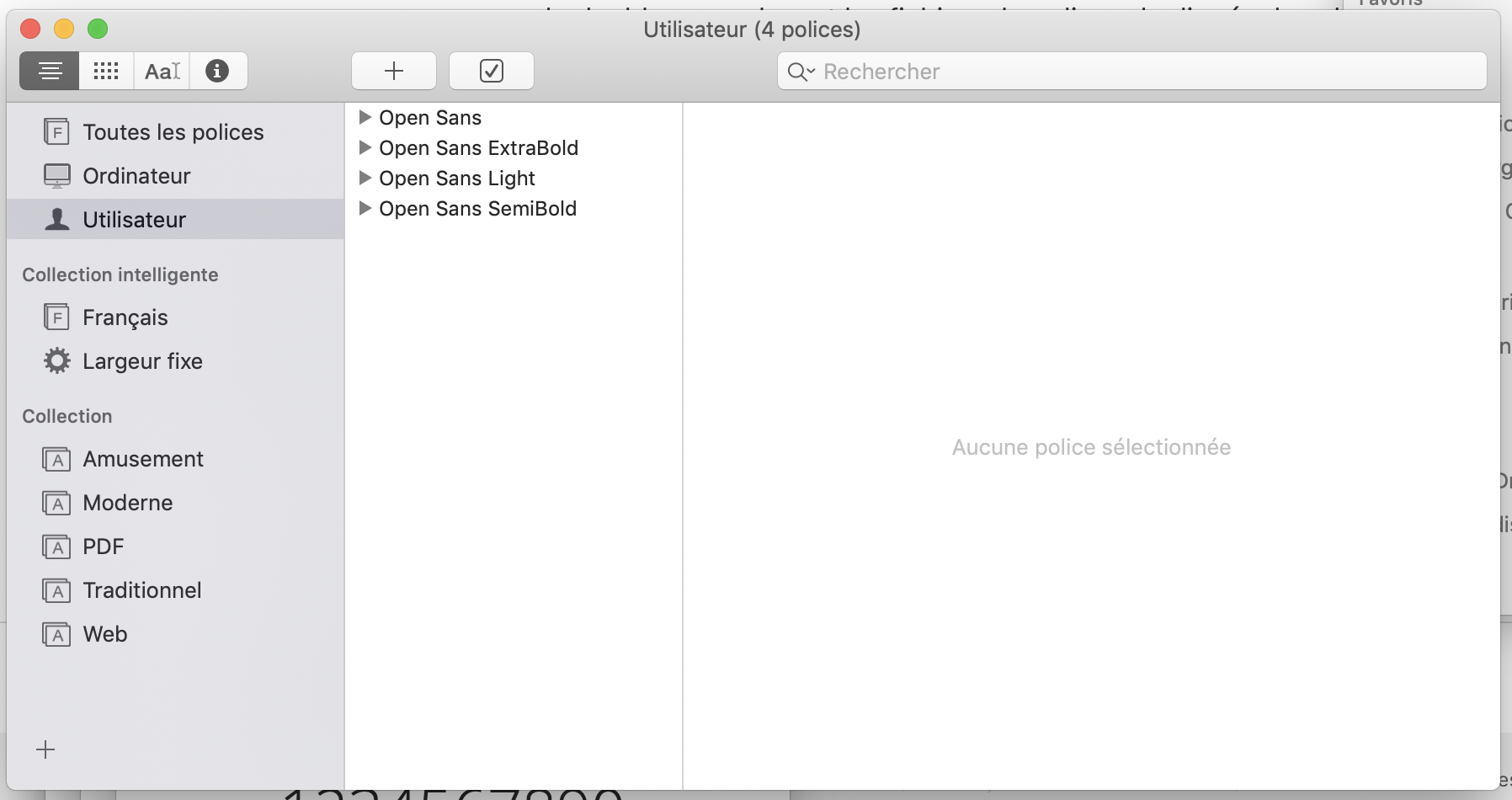This screenshot has width=1512, height=800.
Task: Select the Moderne collection
Action: coord(175,503)
